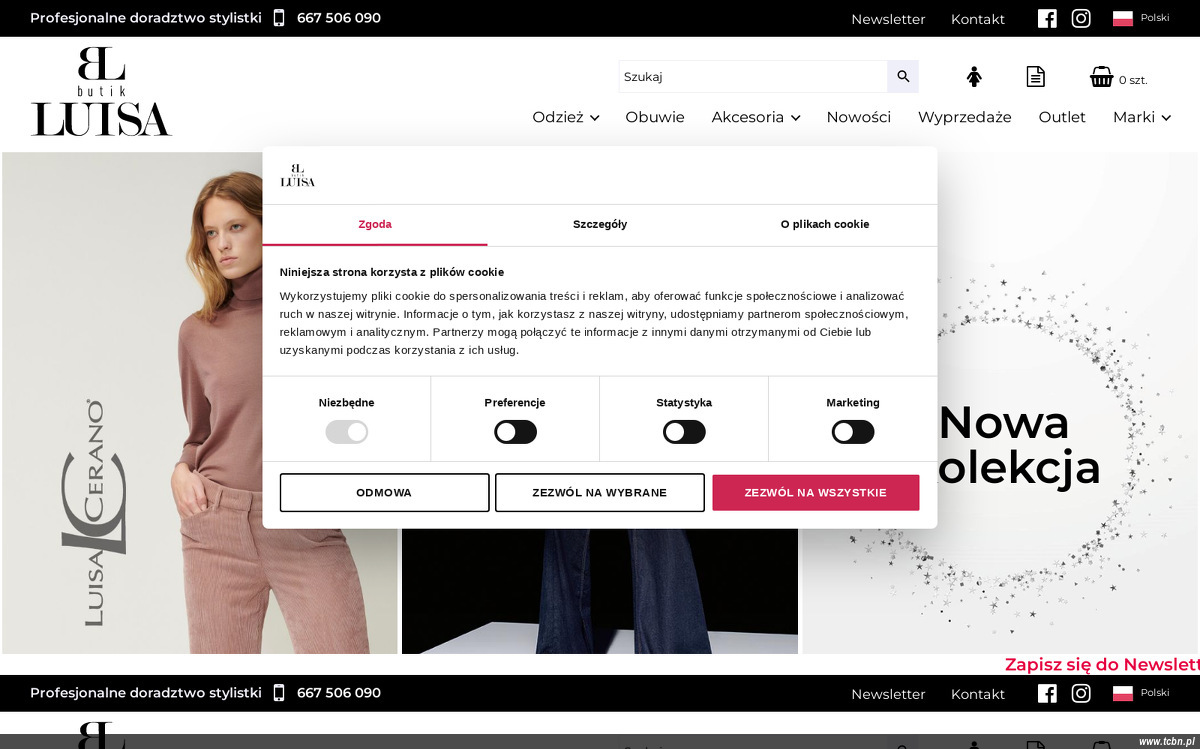1200x749 pixels.
Task: Expand the Marki menu chevron
Action: [x=1165, y=118]
